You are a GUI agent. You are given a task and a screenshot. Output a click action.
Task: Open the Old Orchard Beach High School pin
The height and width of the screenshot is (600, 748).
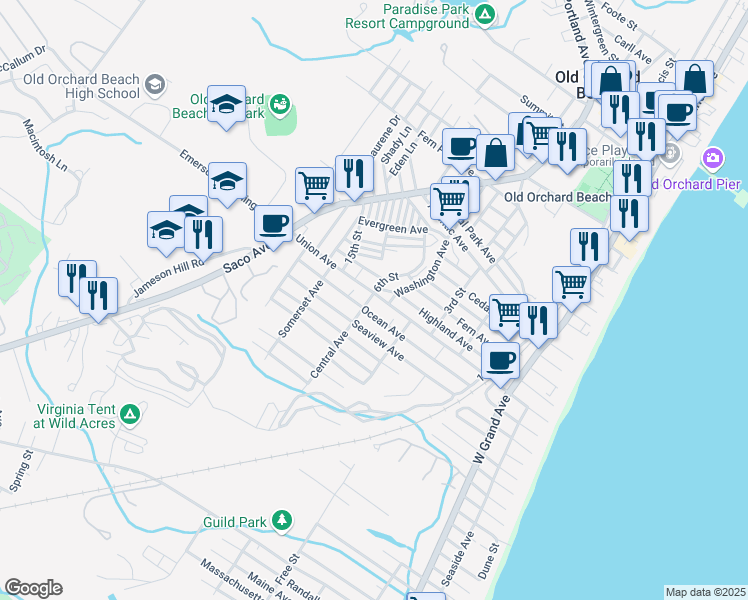pyautogui.click(x=155, y=85)
